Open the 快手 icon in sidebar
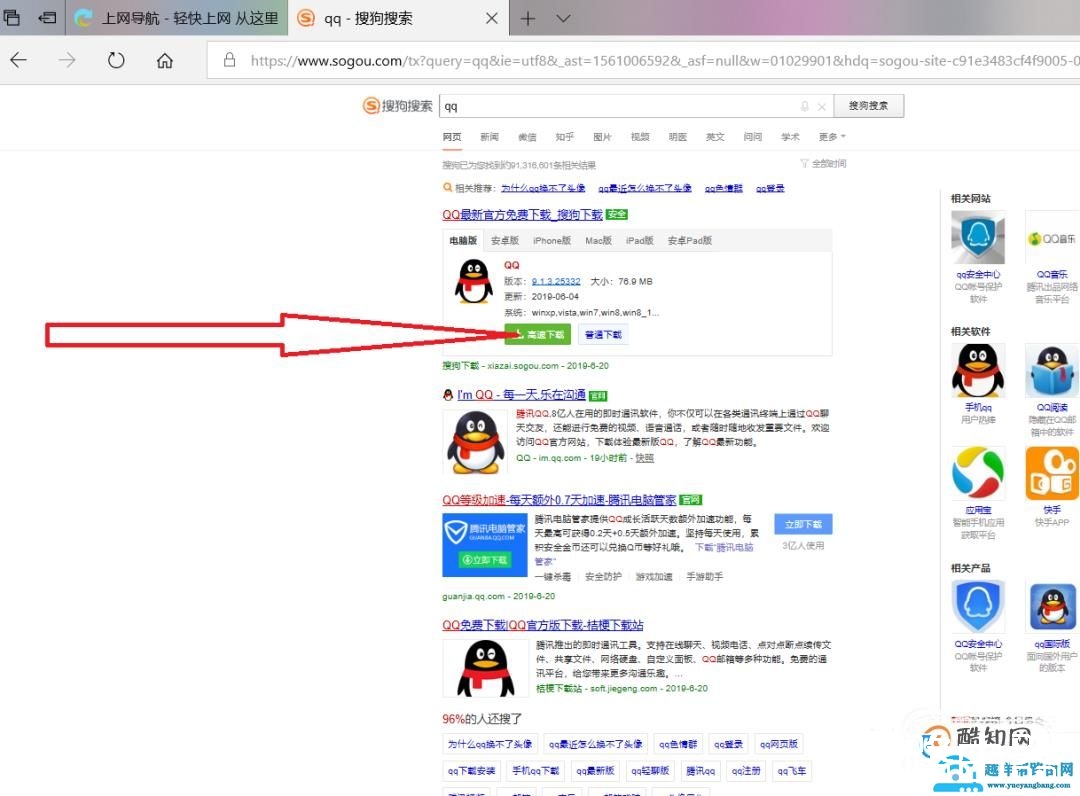This screenshot has width=1080, height=796. (1052, 473)
